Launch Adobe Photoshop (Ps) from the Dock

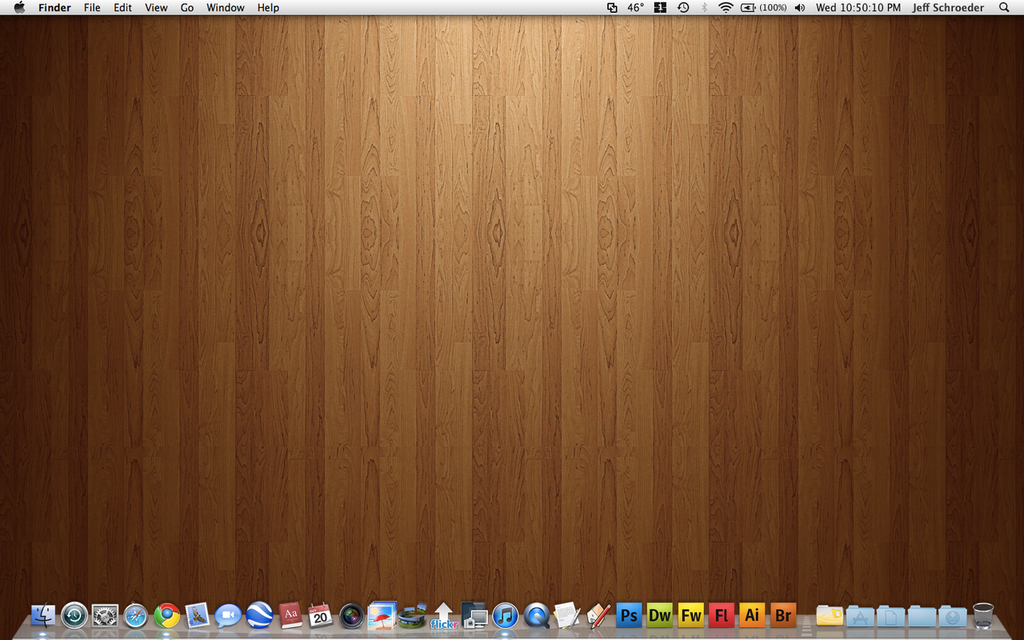[x=629, y=615]
